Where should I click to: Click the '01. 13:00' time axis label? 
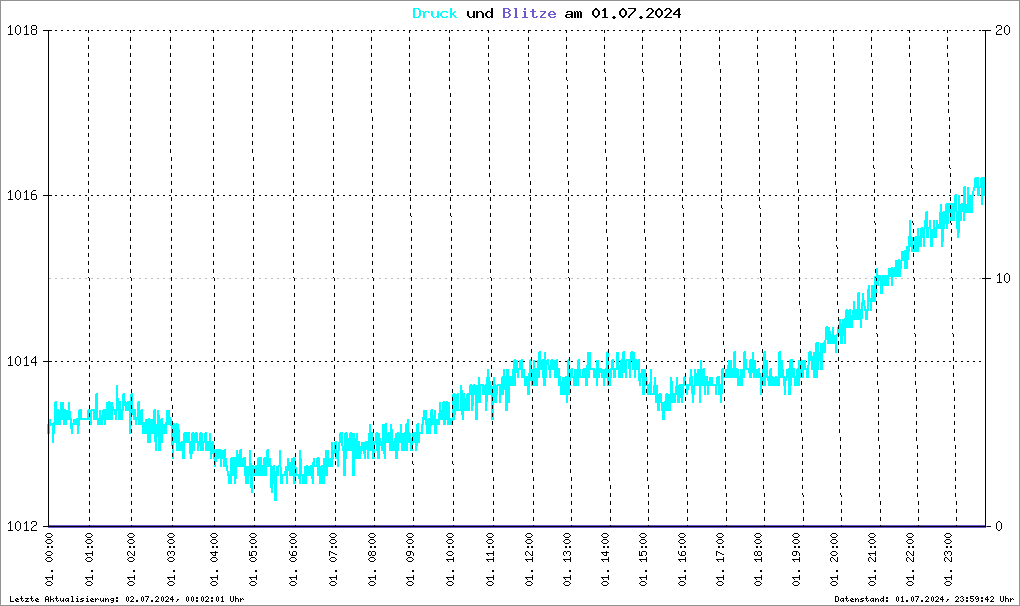pyautogui.click(x=568, y=560)
